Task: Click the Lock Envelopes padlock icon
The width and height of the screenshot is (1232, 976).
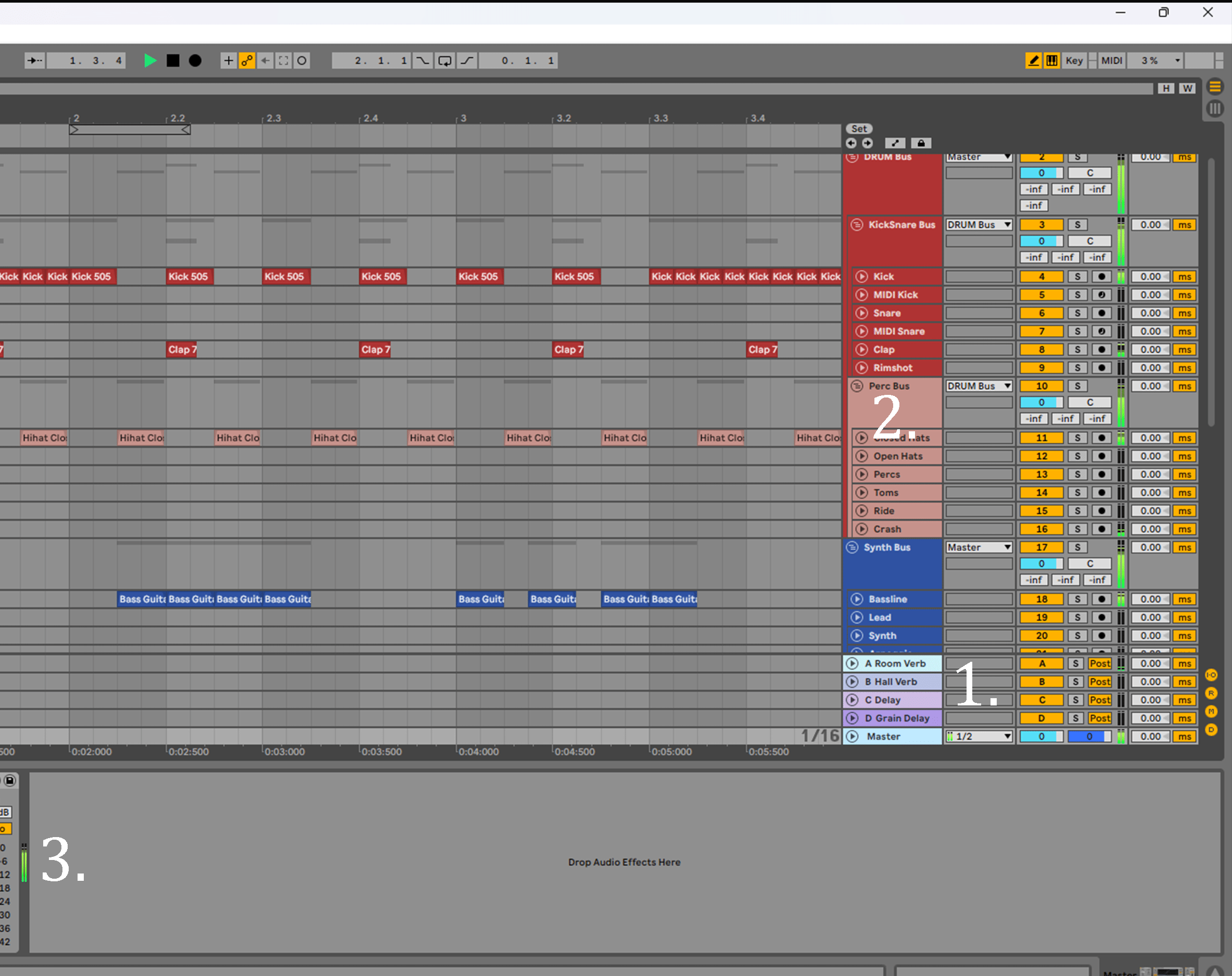Action: pos(921,144)
